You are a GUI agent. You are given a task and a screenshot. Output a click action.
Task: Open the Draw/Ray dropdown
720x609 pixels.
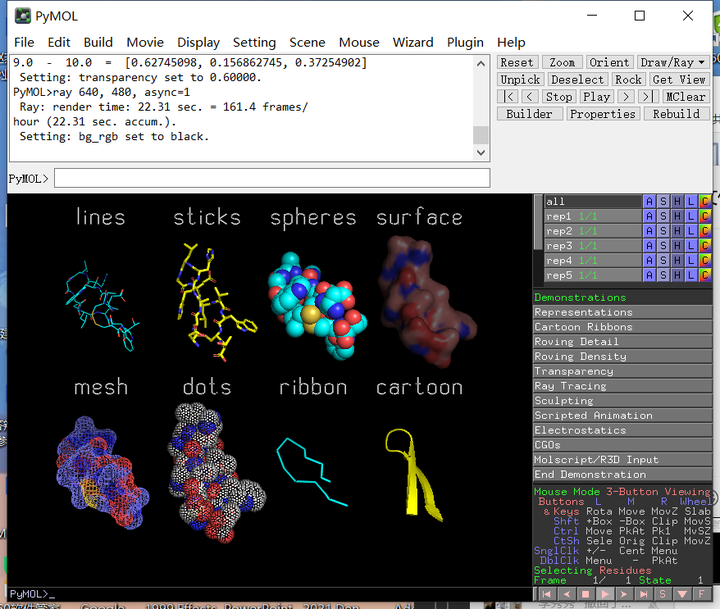point(672,62)
